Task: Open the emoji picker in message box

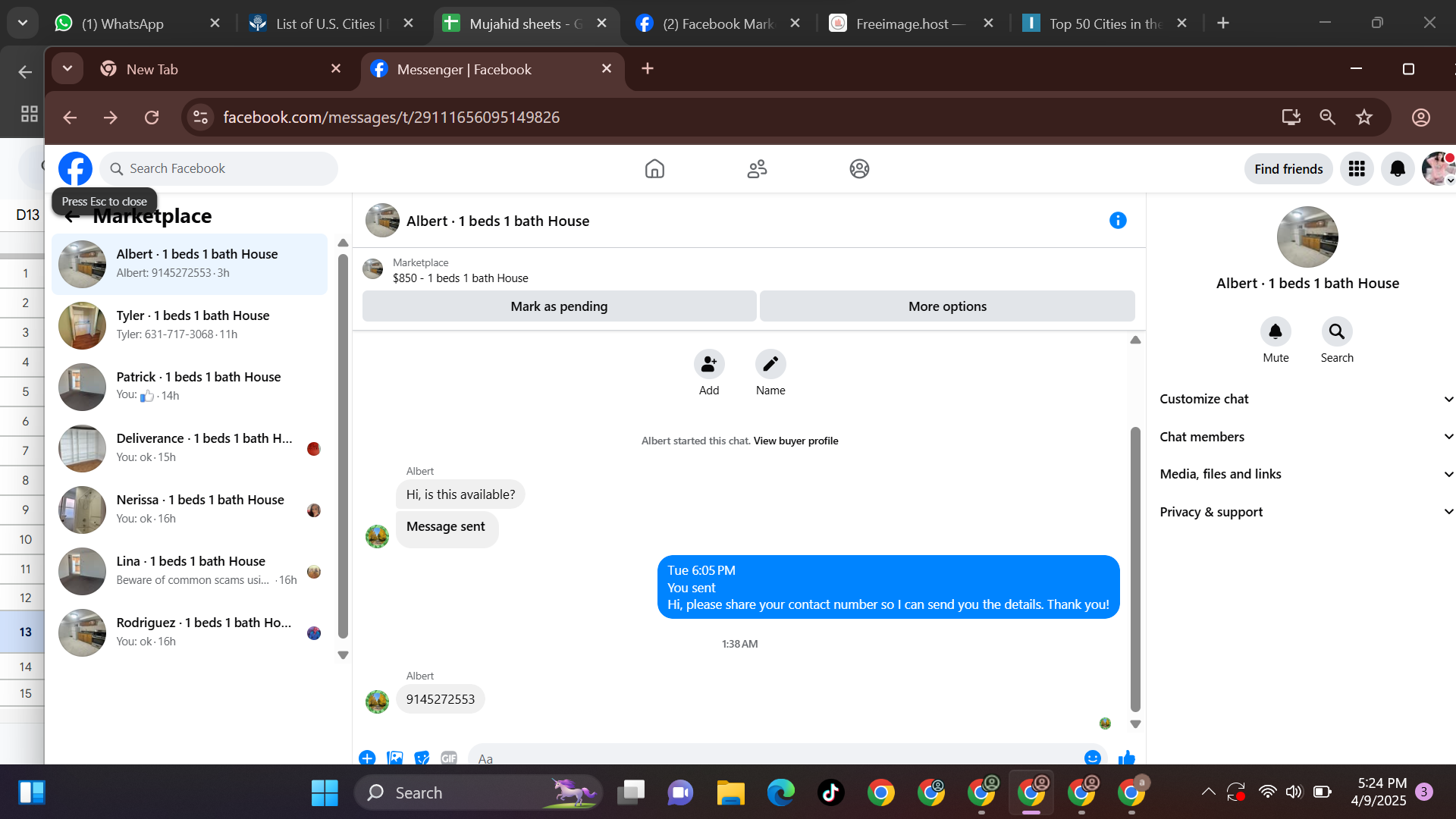Action: [x=1092, y=758]
